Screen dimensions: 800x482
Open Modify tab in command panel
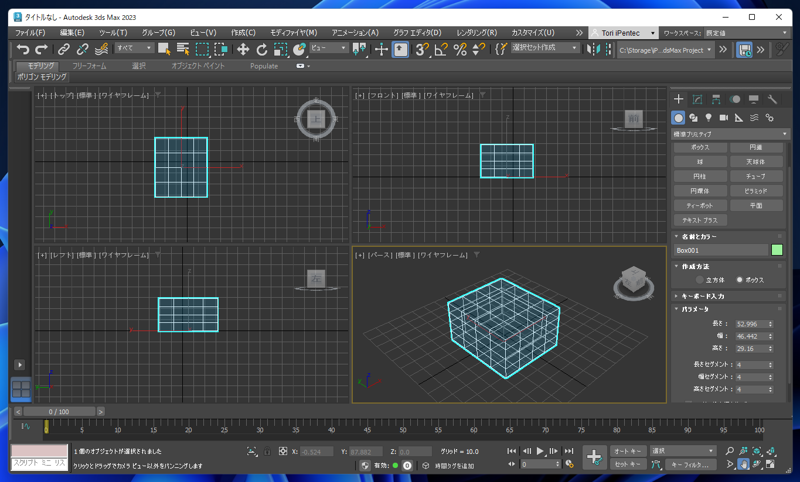click(x=697, y=99)
